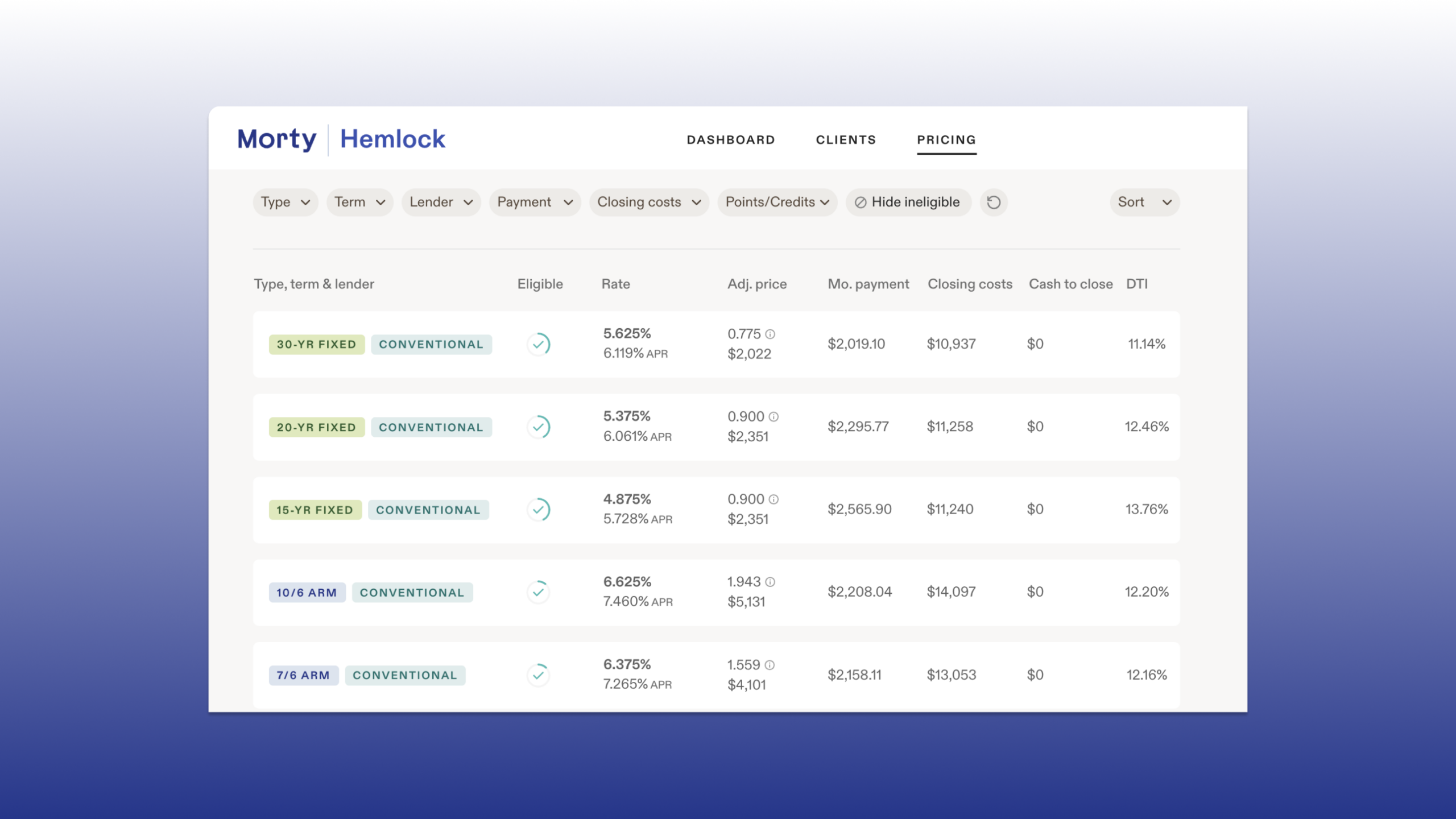Click the 13.76% DTI value
1456x819 pixels.
point(1147,509)
